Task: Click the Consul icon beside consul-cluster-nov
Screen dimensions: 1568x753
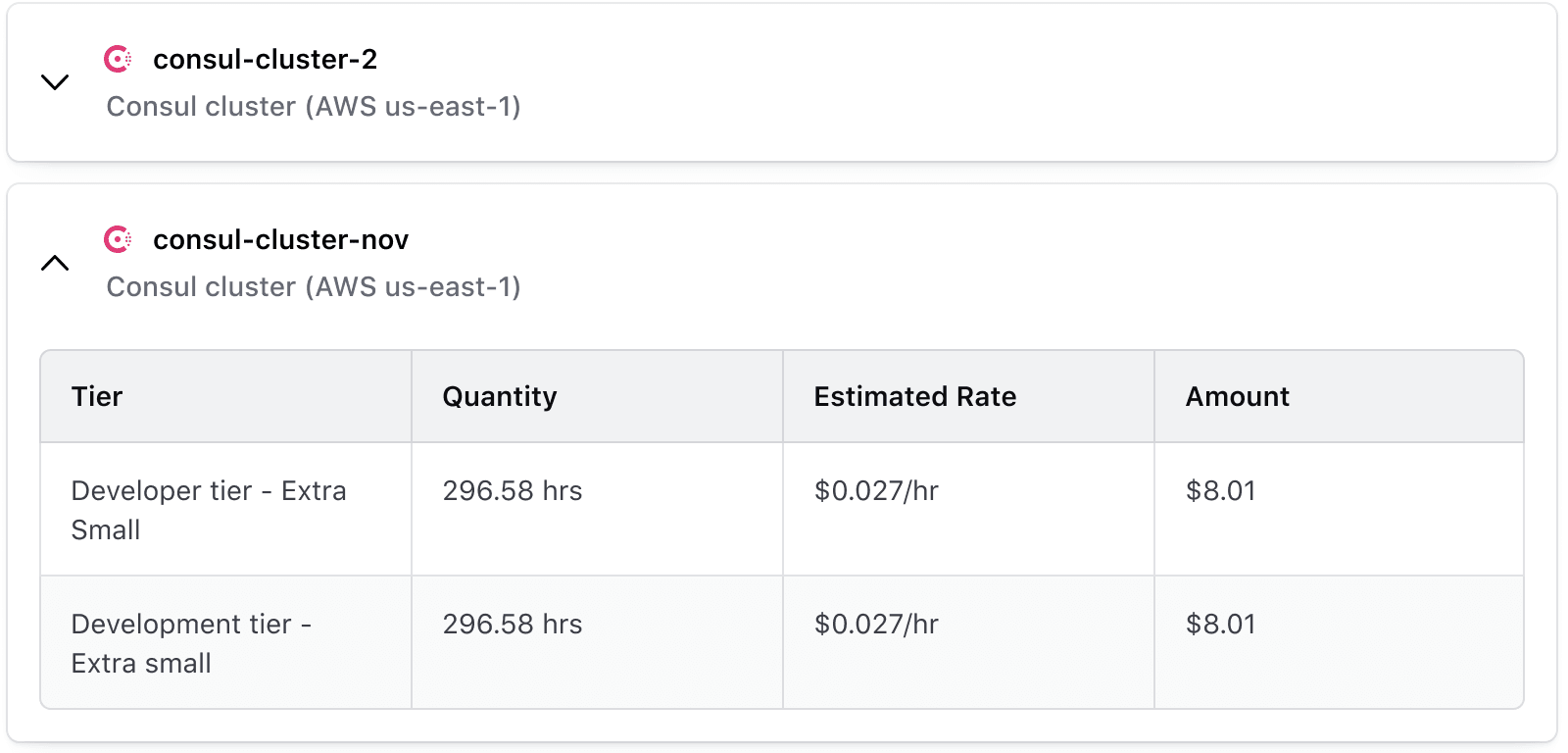Action: 120,238
